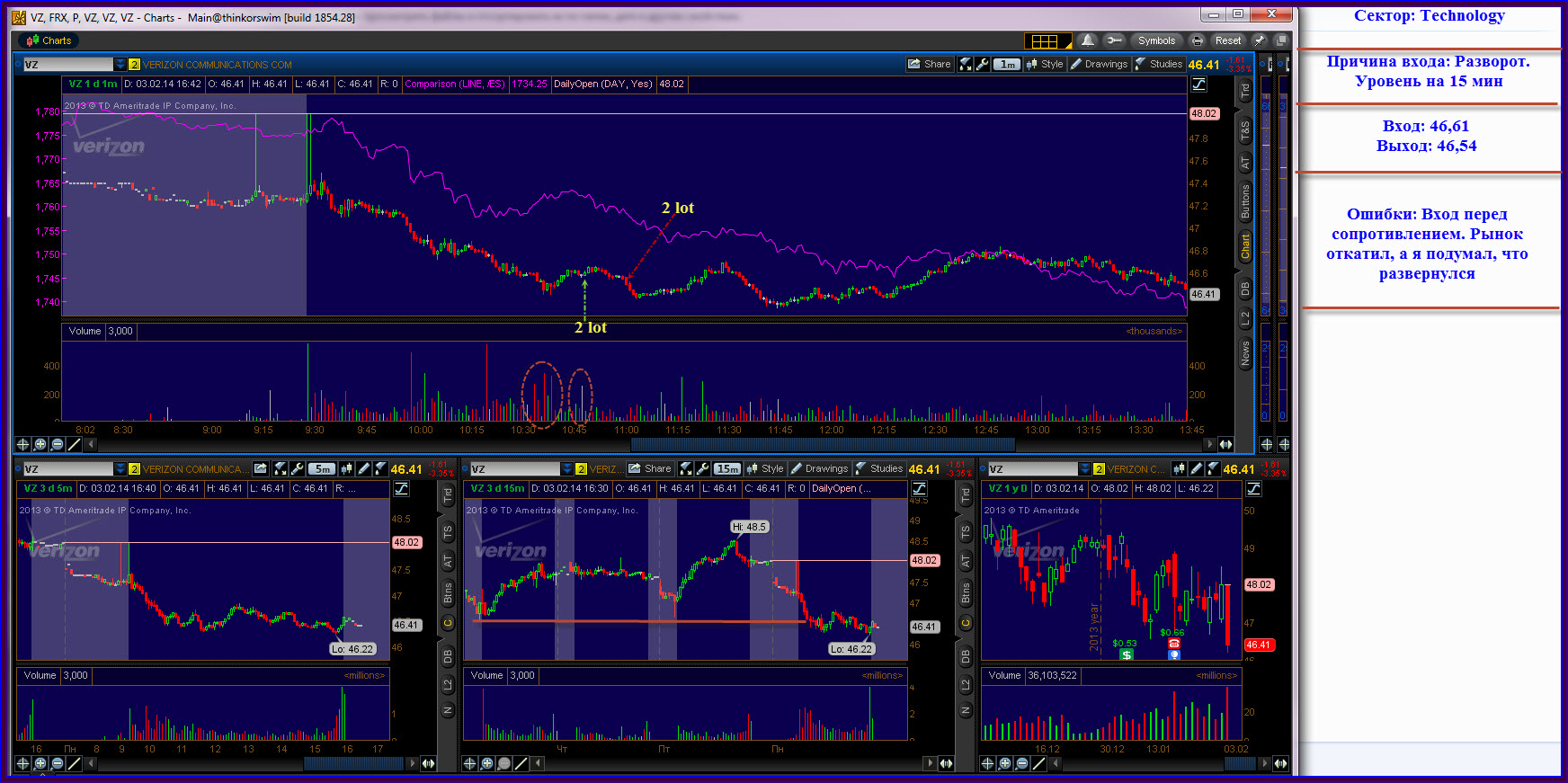Open Style menu in main chart
This screenshot has height=783, width=1568.
(x=1045, y=64)
